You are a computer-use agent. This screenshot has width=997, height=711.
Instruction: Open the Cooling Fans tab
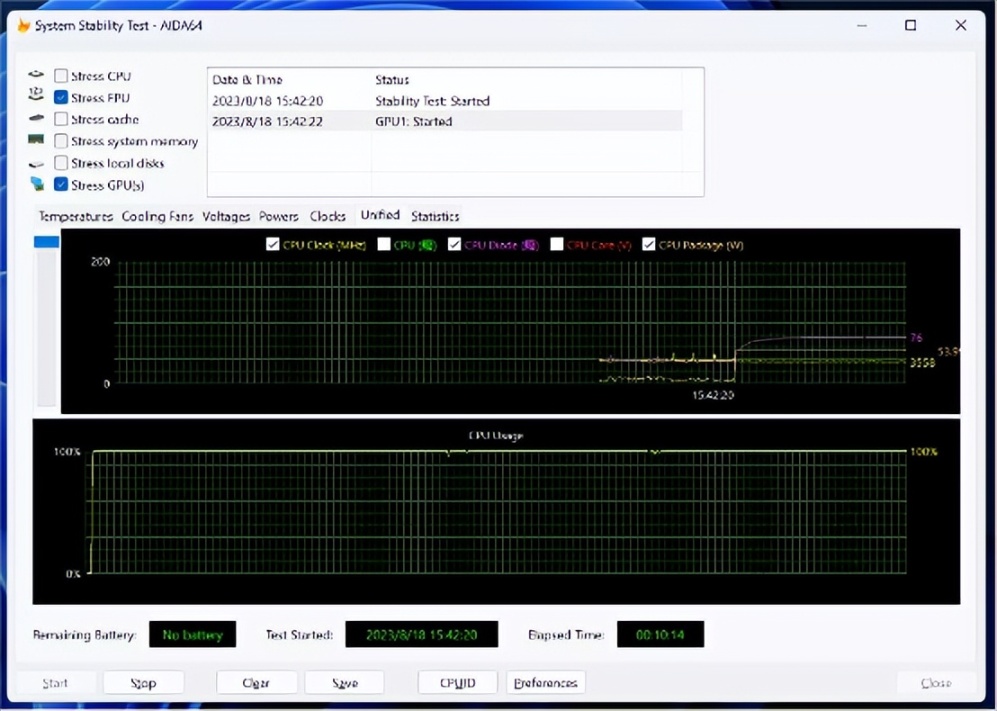(157, 216)
